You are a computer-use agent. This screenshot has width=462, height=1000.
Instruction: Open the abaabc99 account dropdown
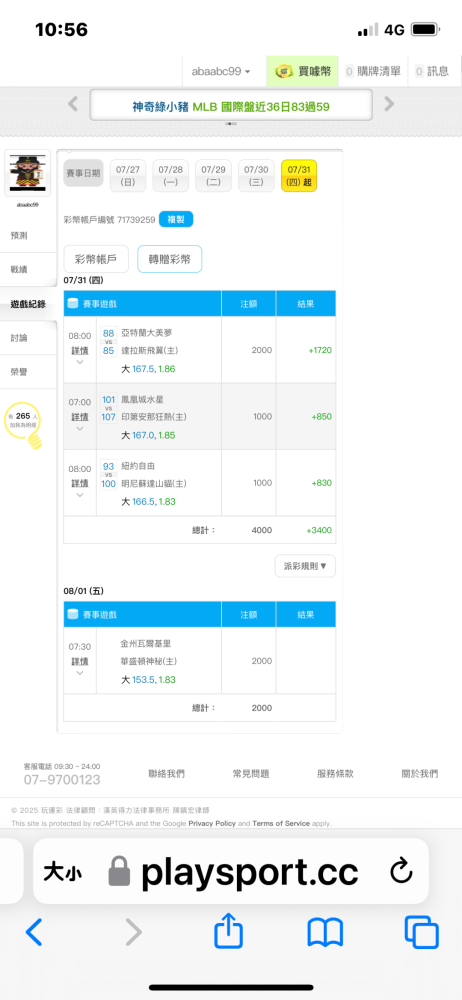[x=221, y=71]
